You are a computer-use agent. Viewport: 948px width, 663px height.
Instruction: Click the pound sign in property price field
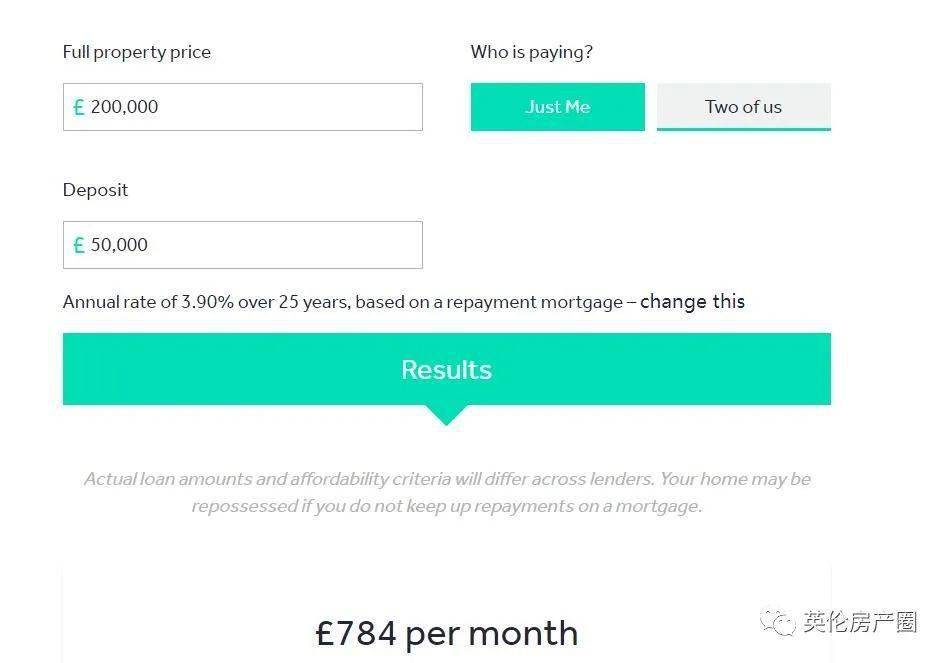(x=79, y=108)
